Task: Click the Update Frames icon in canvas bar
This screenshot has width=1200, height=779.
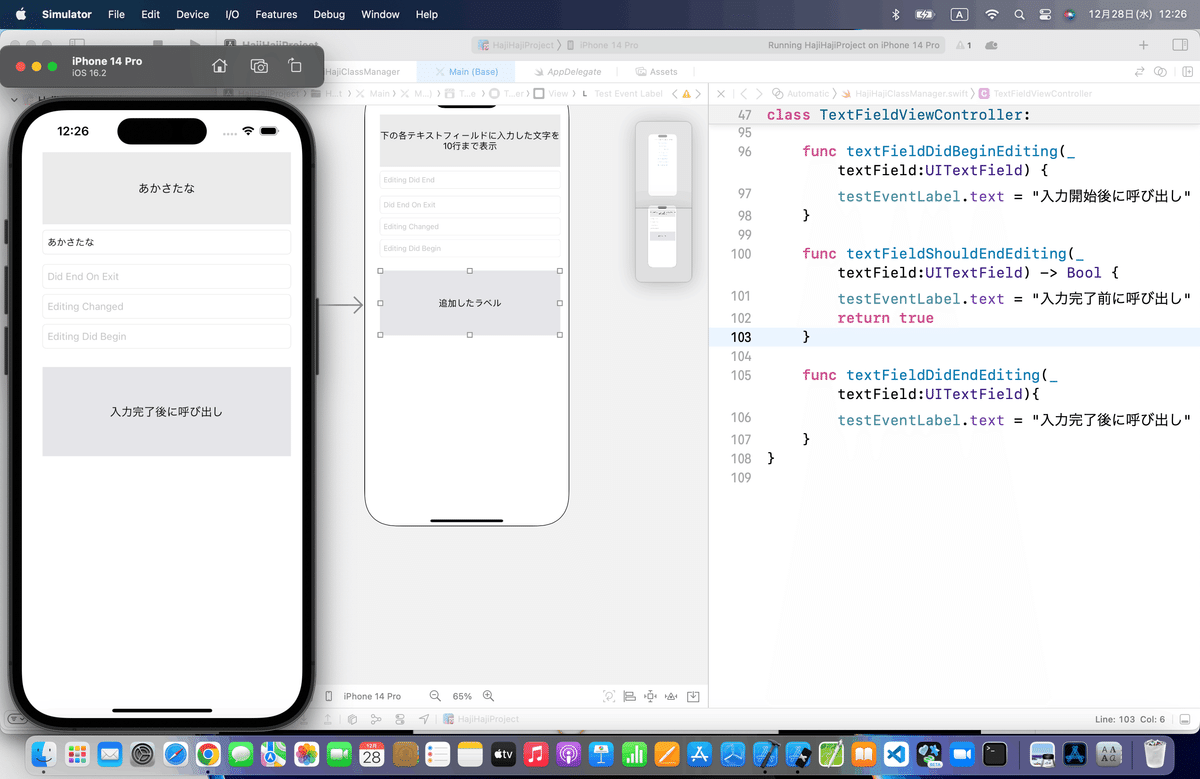Action: [x=609, y=696]
